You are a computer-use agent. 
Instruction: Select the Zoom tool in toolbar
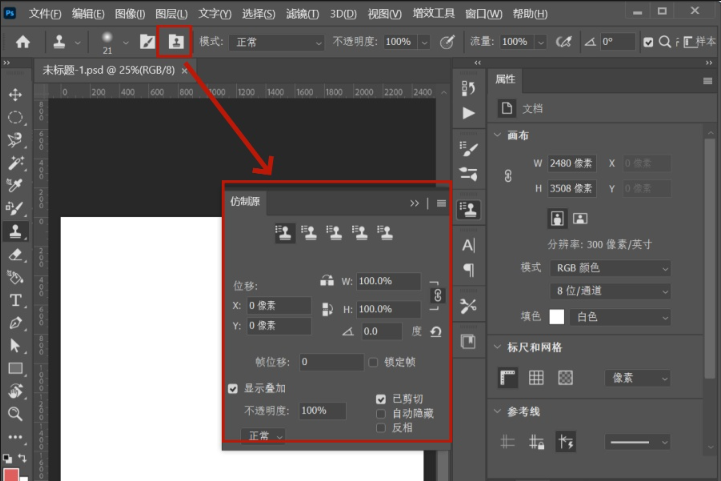click(x=15, y=414)
